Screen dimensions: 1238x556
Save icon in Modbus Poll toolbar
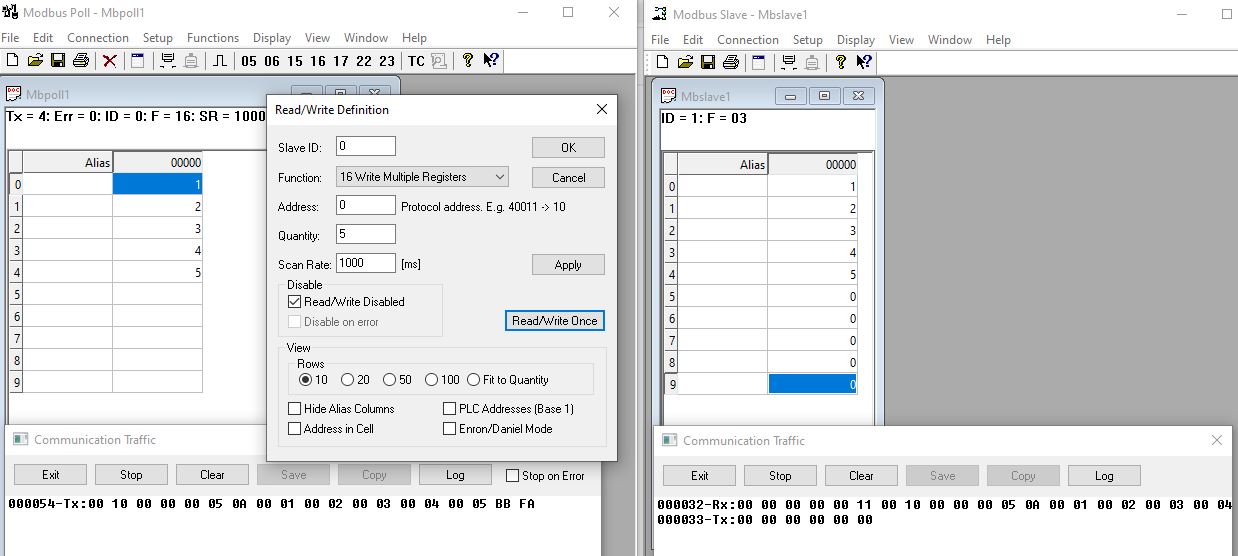58,61
